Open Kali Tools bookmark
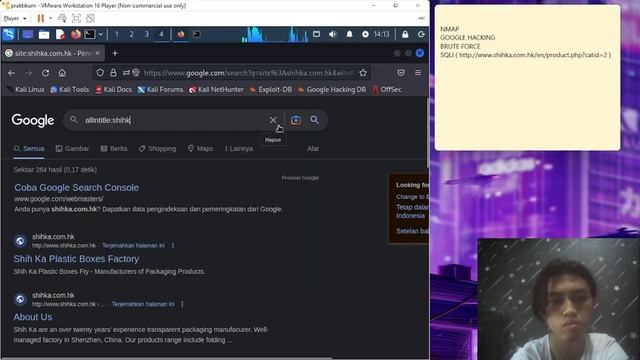 69,89
